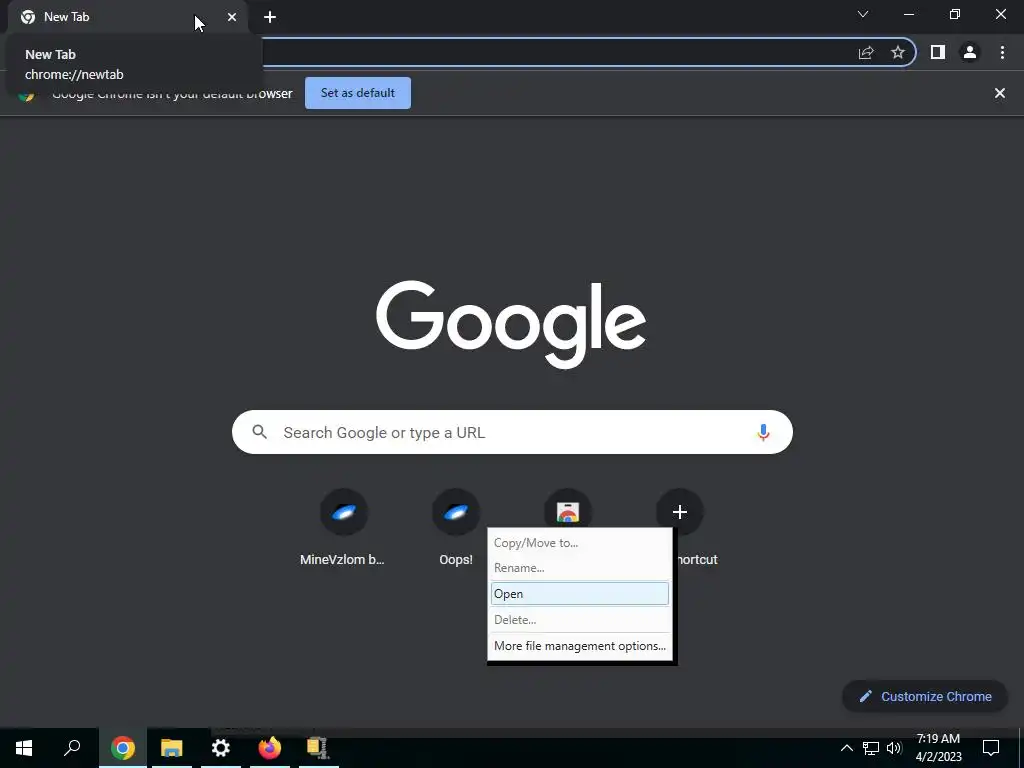Open a new tab with the plus button

(x=270, y=17)
